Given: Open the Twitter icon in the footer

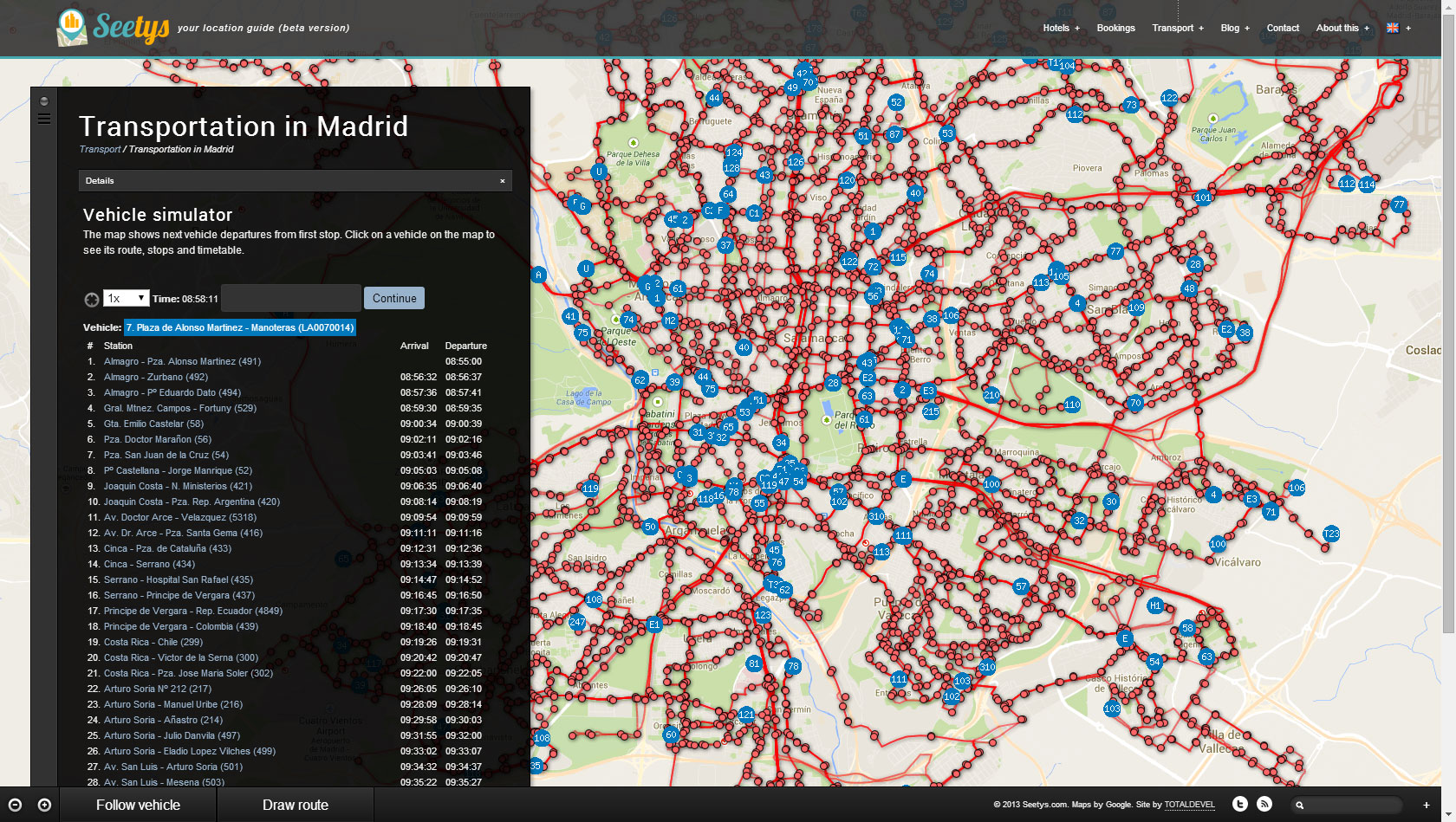Looking at the screenshot, I should (x=1240, y=804).
